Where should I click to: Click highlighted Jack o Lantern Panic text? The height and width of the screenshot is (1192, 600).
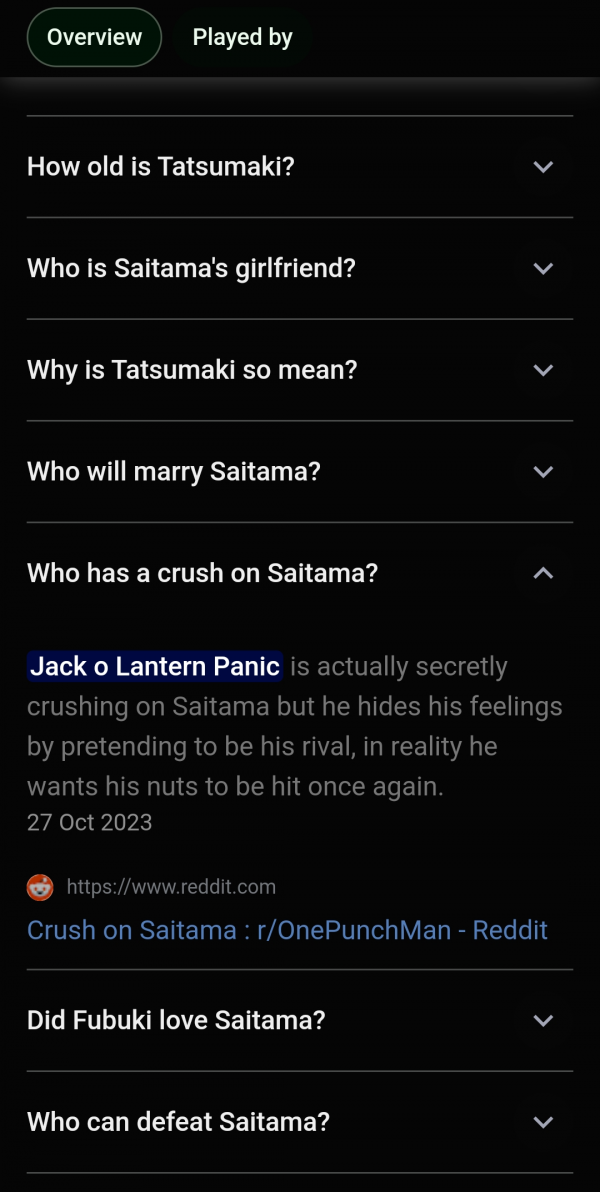coord(155,667)
